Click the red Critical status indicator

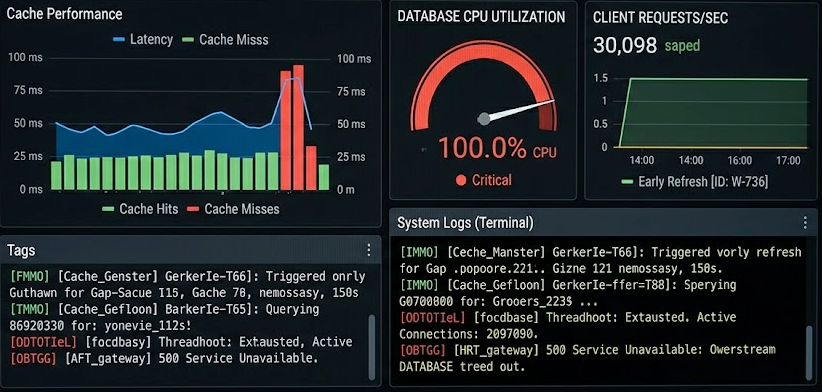(x=483, y=180)
